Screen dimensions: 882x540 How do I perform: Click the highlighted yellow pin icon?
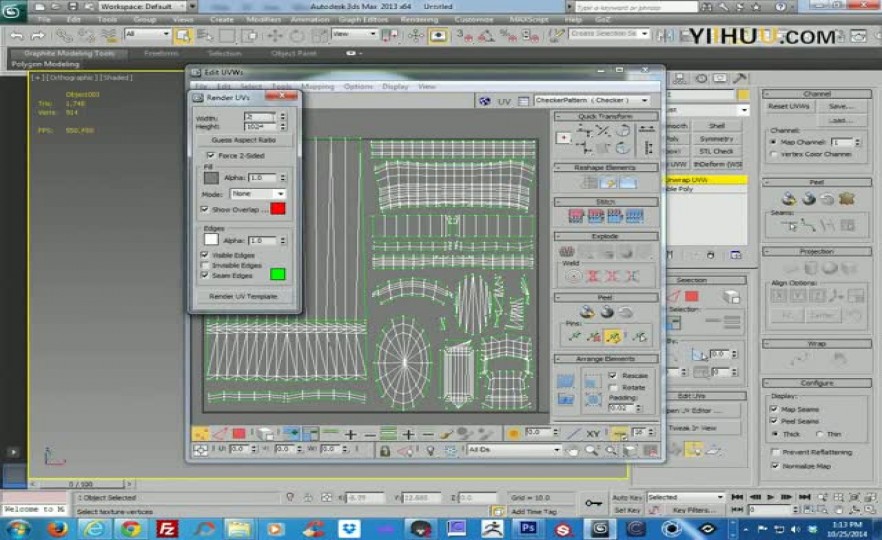pos(613,336)
